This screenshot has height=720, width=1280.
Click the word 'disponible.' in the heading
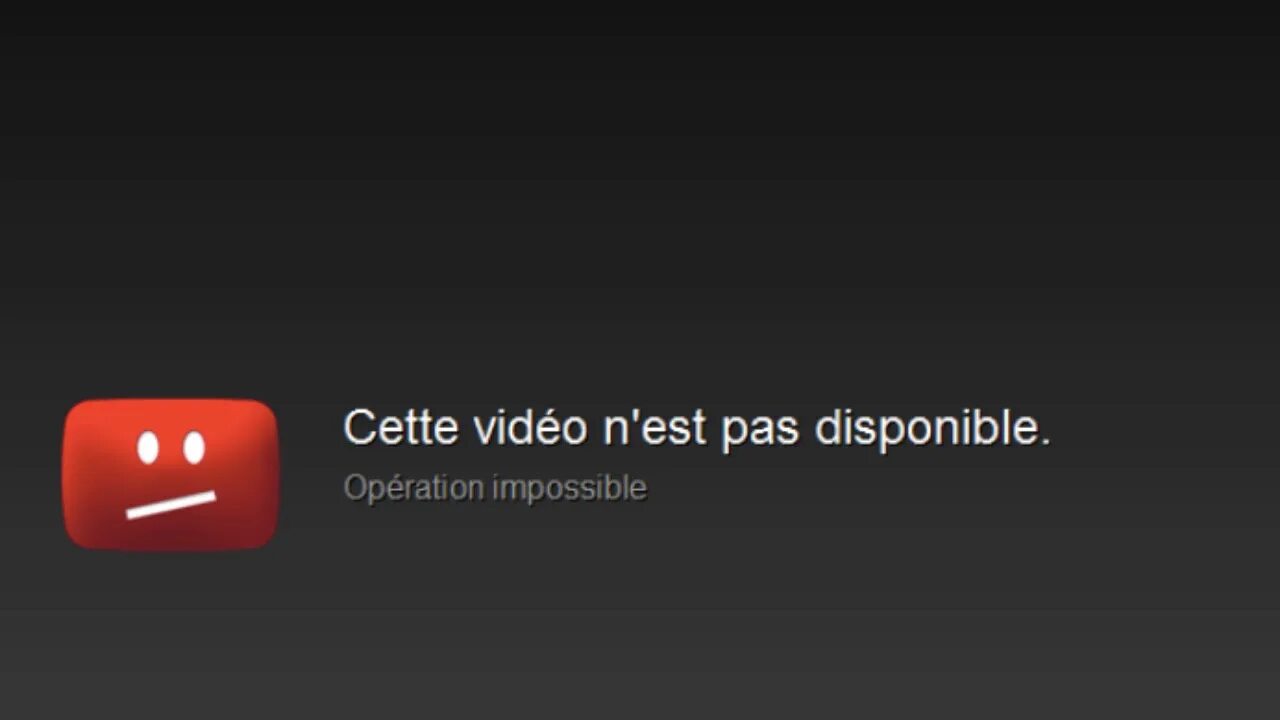pos(933,428)
